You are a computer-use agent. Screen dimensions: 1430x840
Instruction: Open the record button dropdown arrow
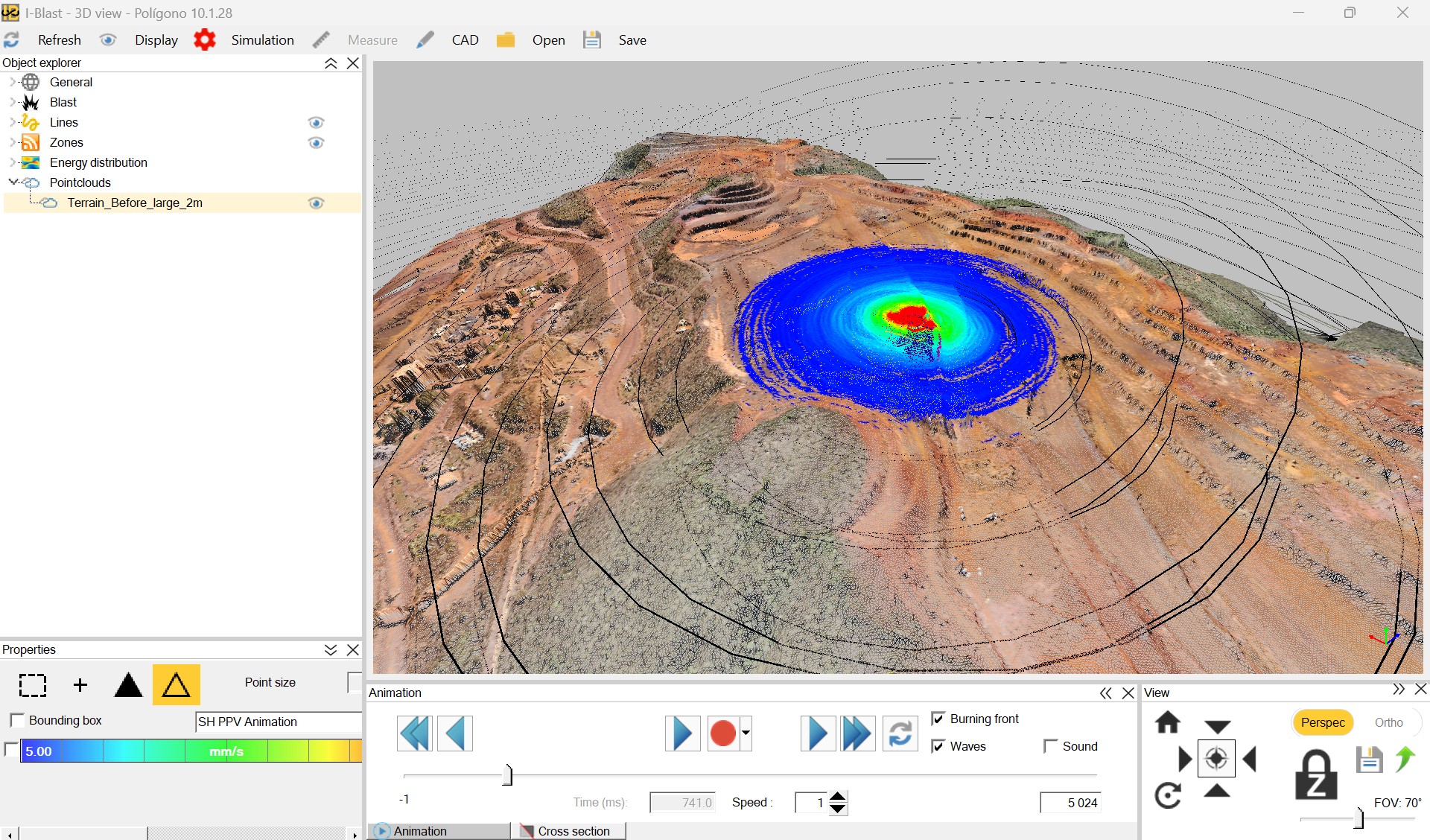tap(747, 734)
